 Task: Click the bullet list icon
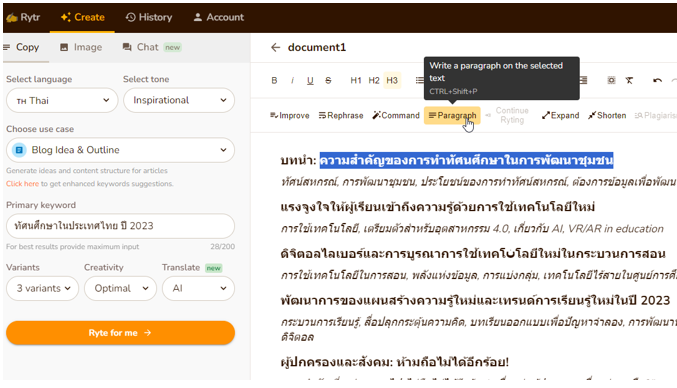[419, 80]
